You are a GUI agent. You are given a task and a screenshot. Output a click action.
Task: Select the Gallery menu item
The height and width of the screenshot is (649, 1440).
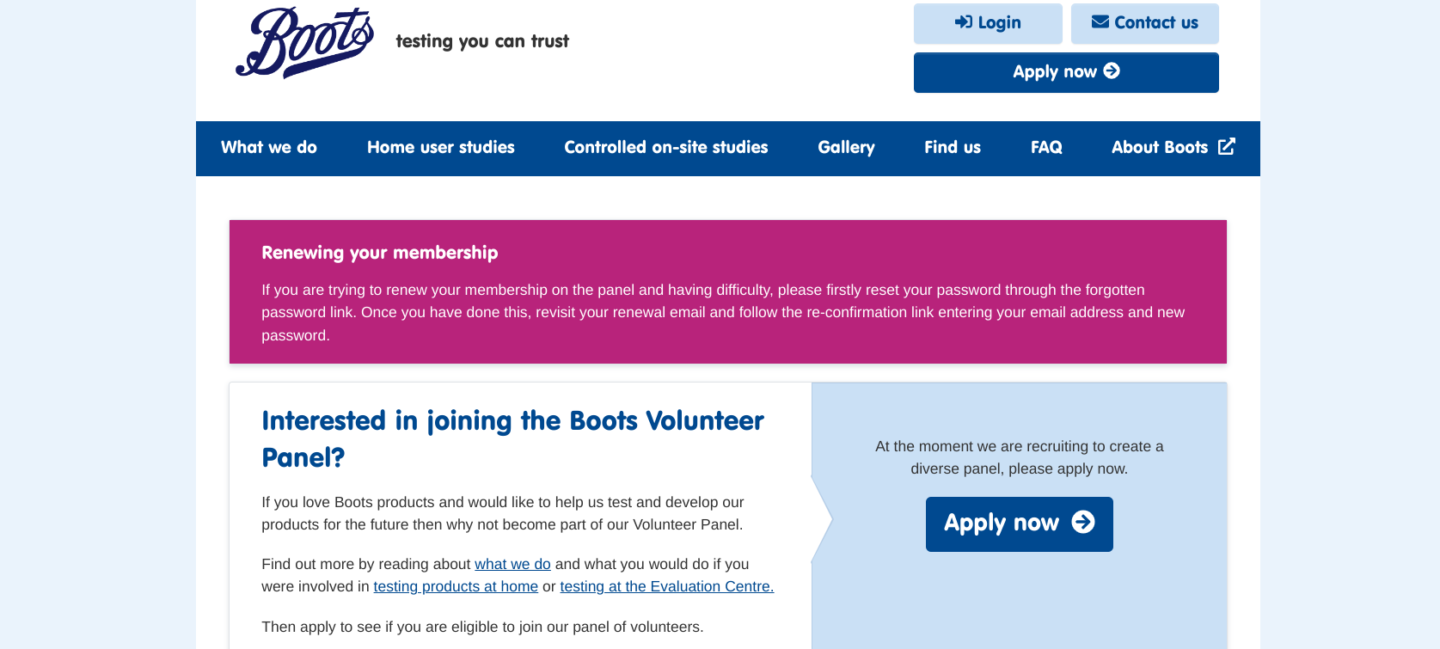point(846,148)
